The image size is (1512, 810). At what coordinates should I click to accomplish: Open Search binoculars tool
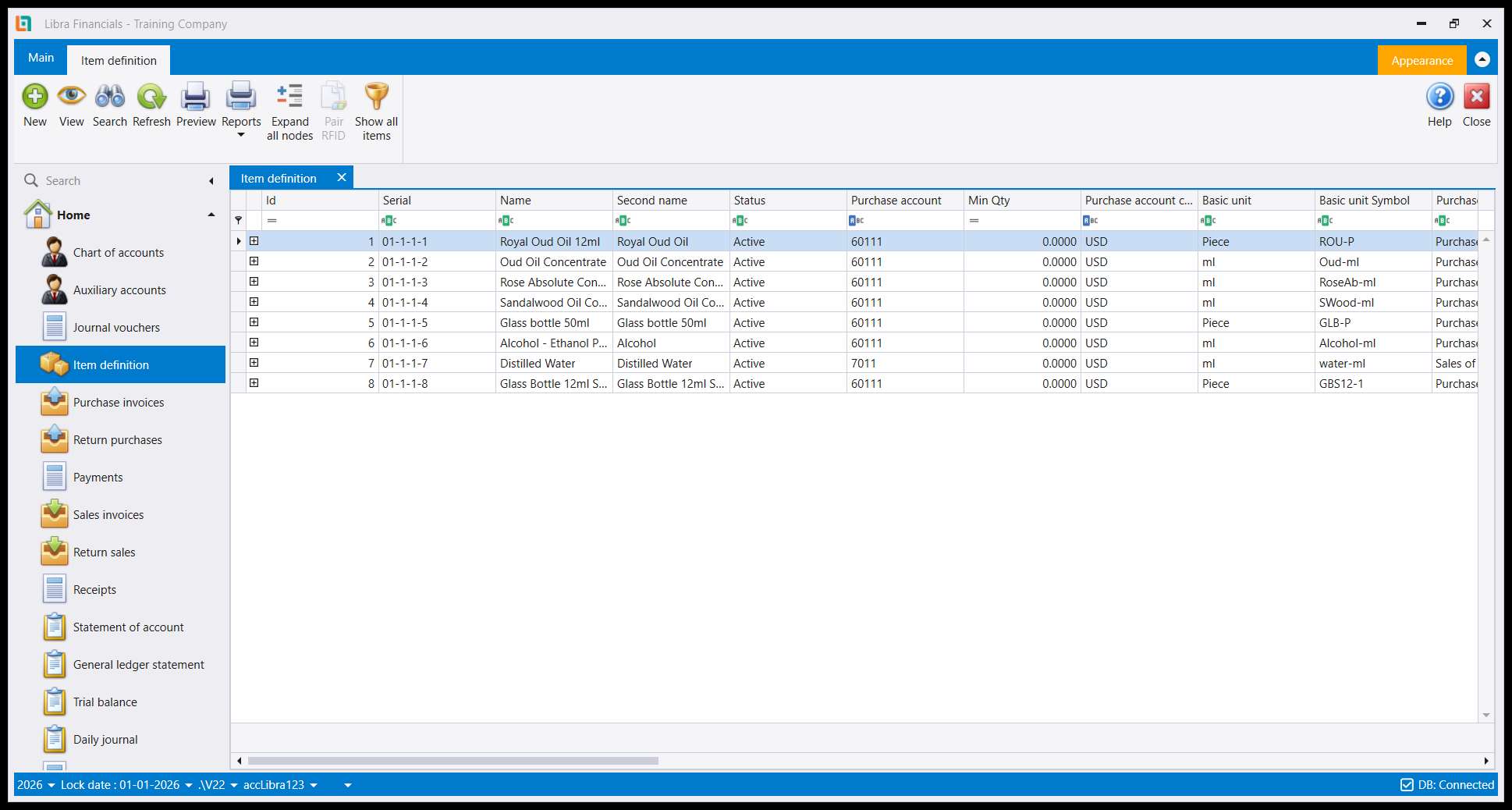tap(110, 105)
